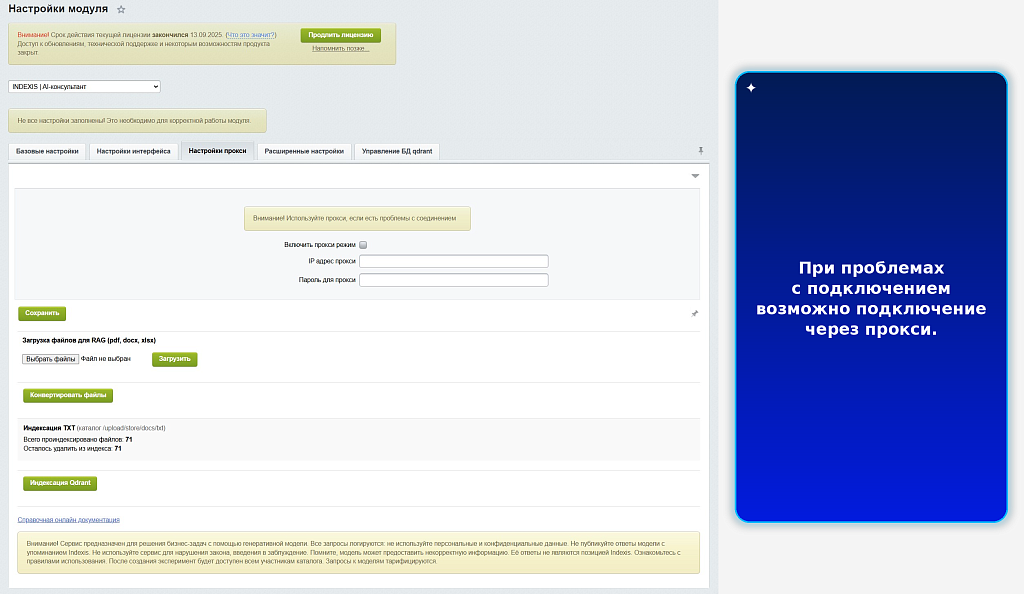The width and height of the screenshot is (1024, 594).
Task: Open Справочная онлайн документация link
Action: point(69,520)
